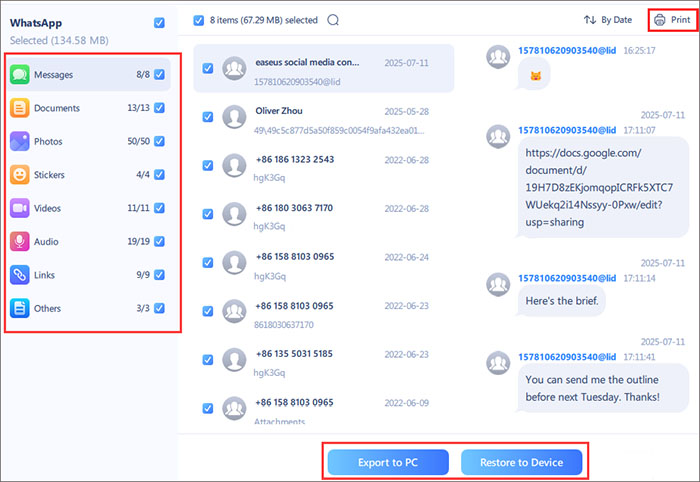Uncheck checkbox for +86 135 5031 5185

point(208,360)
